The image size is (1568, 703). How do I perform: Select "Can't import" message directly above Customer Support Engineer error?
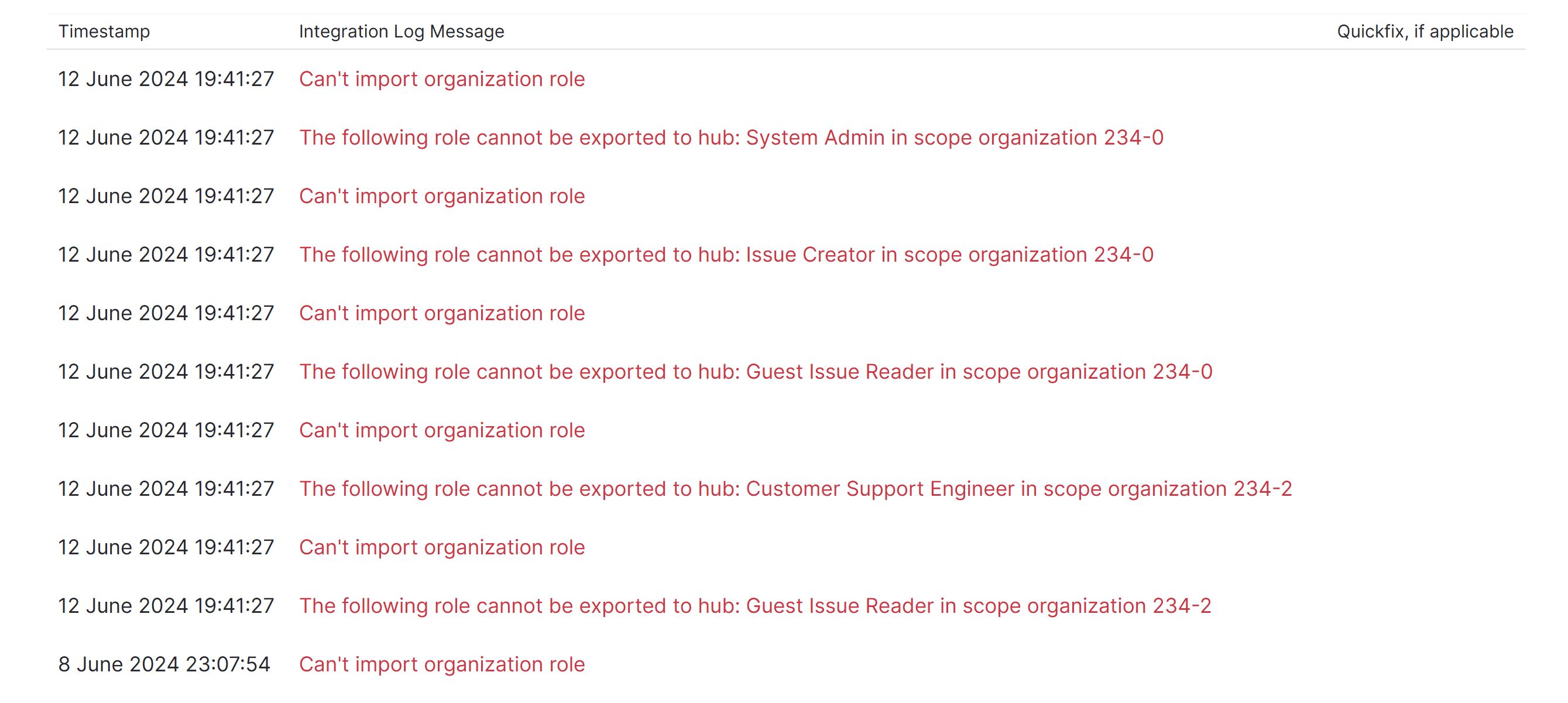[441, 430]
